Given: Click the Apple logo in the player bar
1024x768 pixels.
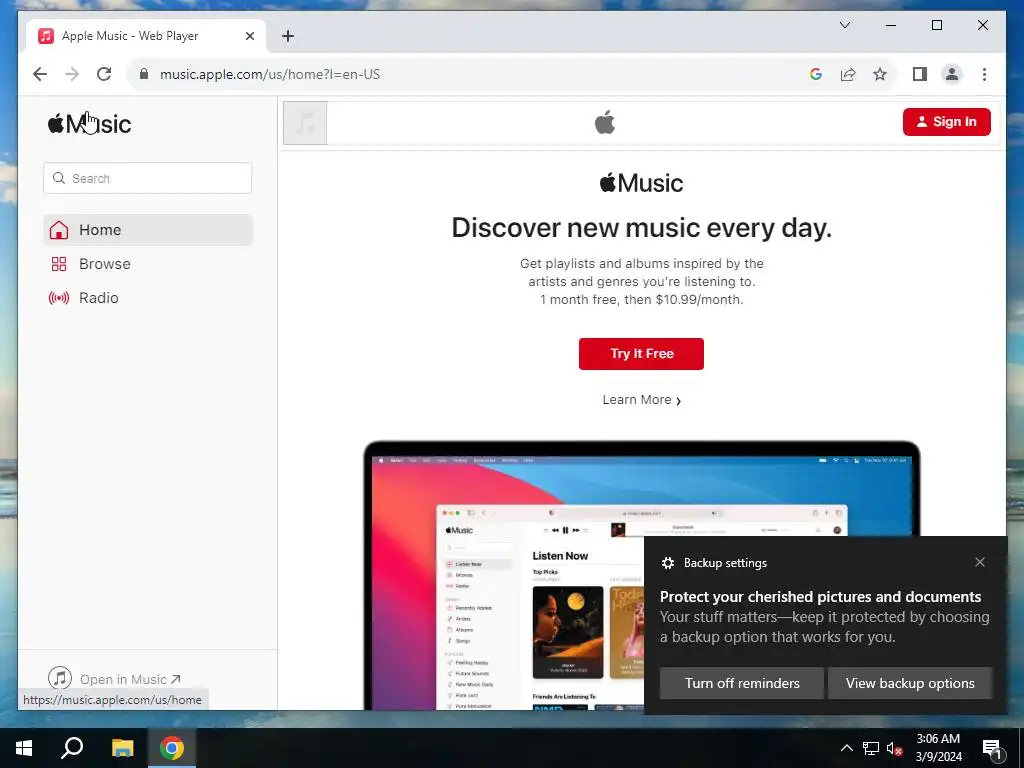Looking at the screenshot, I should (x=605, y=122).
